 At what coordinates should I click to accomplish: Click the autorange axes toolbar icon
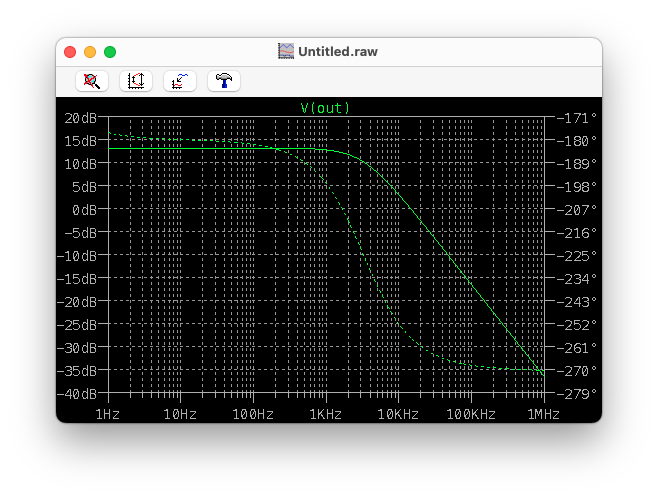[x=136, y=81]
